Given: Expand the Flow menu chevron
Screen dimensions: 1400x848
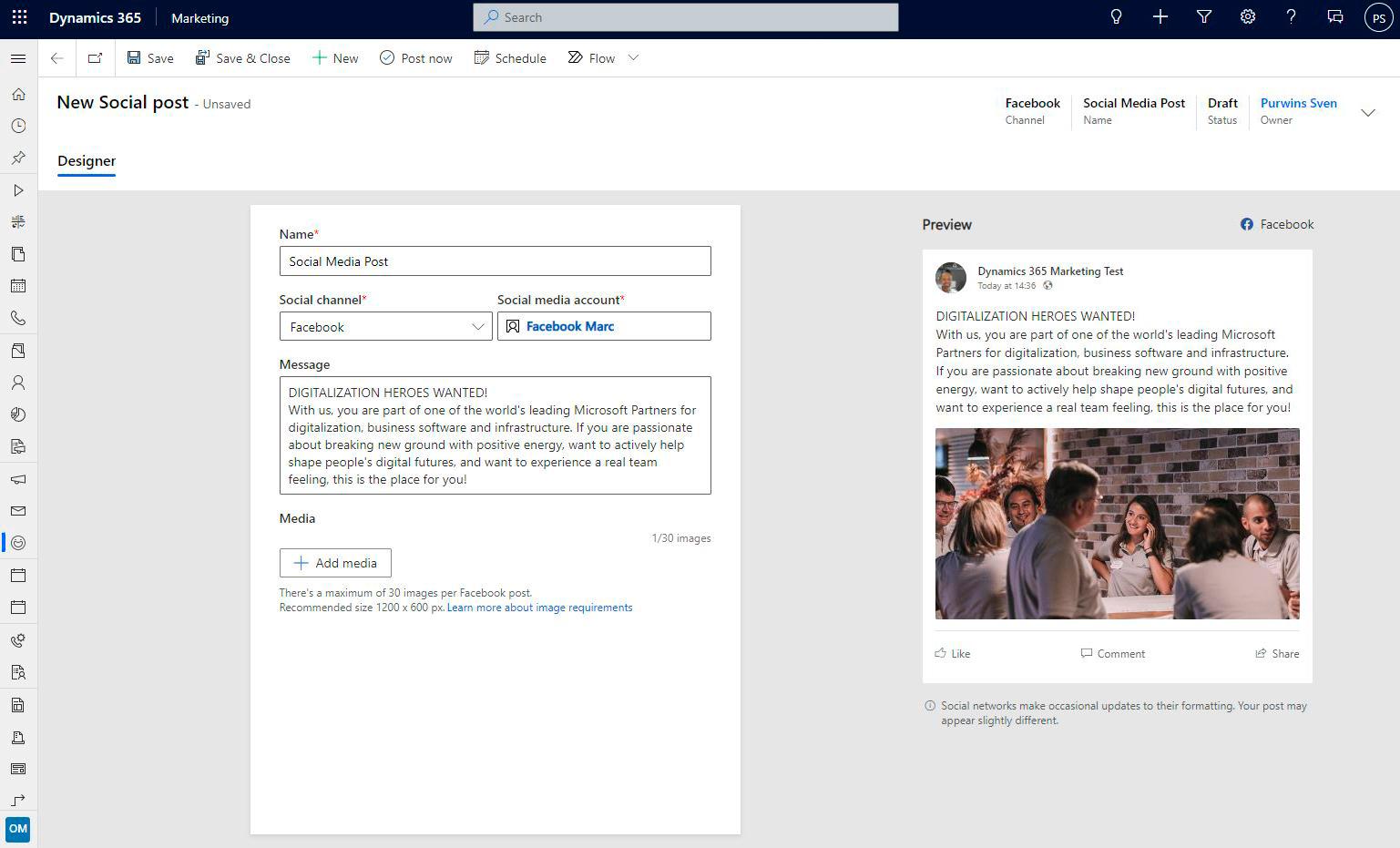Looking at the screenshot, I should pos(634,58).
